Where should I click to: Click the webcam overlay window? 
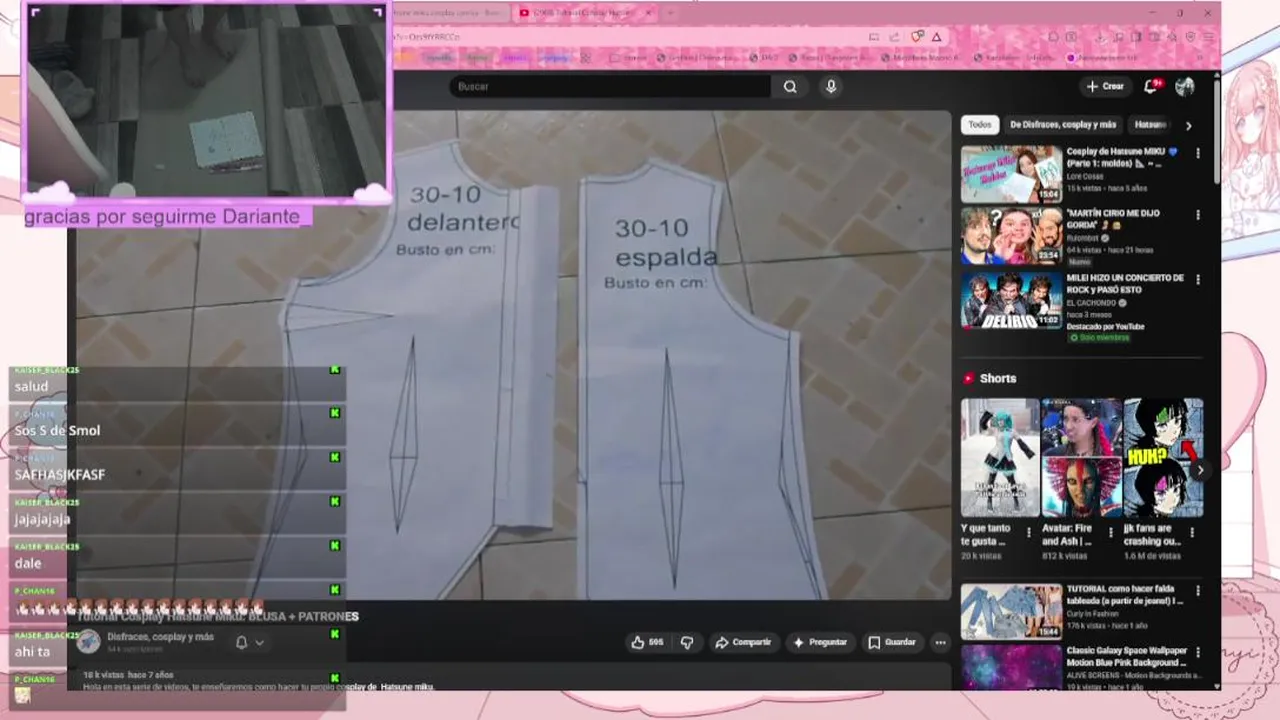click(206, 100)
